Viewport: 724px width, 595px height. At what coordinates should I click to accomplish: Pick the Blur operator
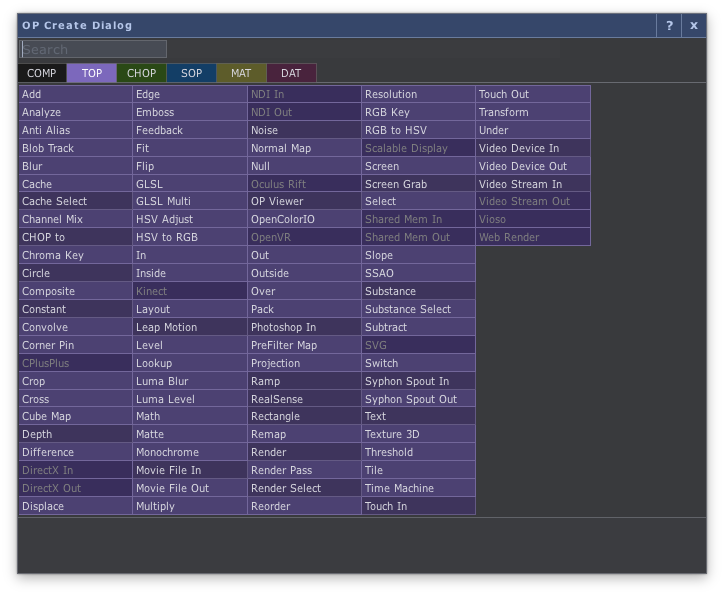tap(76, 166)
